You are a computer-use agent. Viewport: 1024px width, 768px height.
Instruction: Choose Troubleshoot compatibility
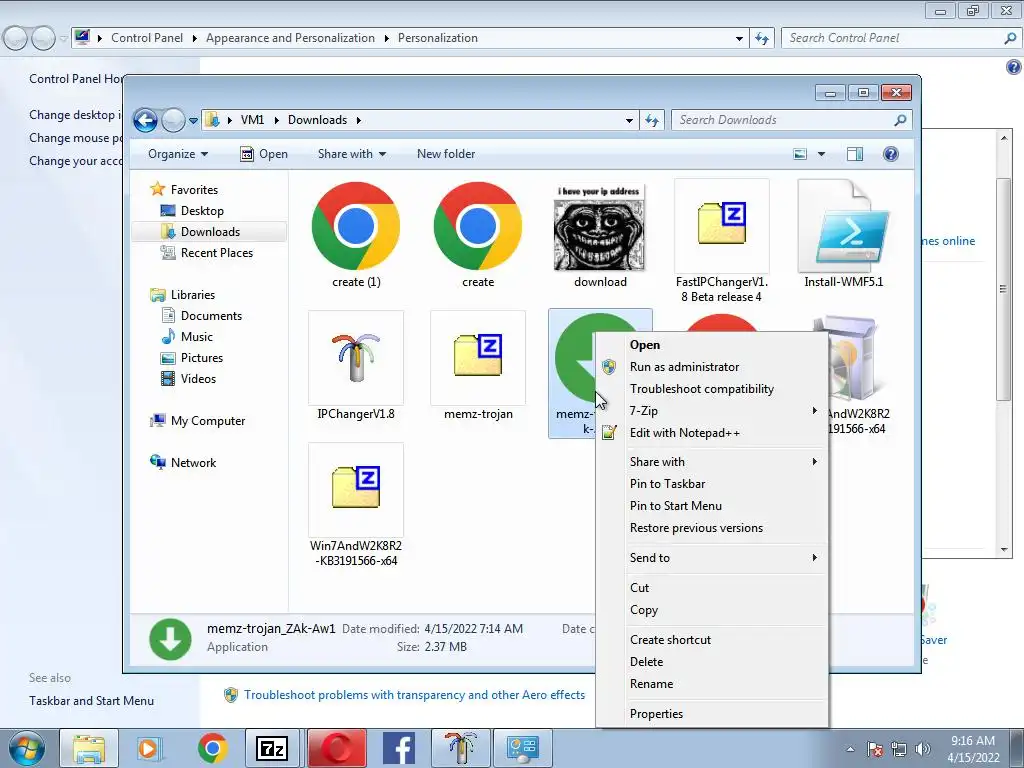(x=712, y=389)
